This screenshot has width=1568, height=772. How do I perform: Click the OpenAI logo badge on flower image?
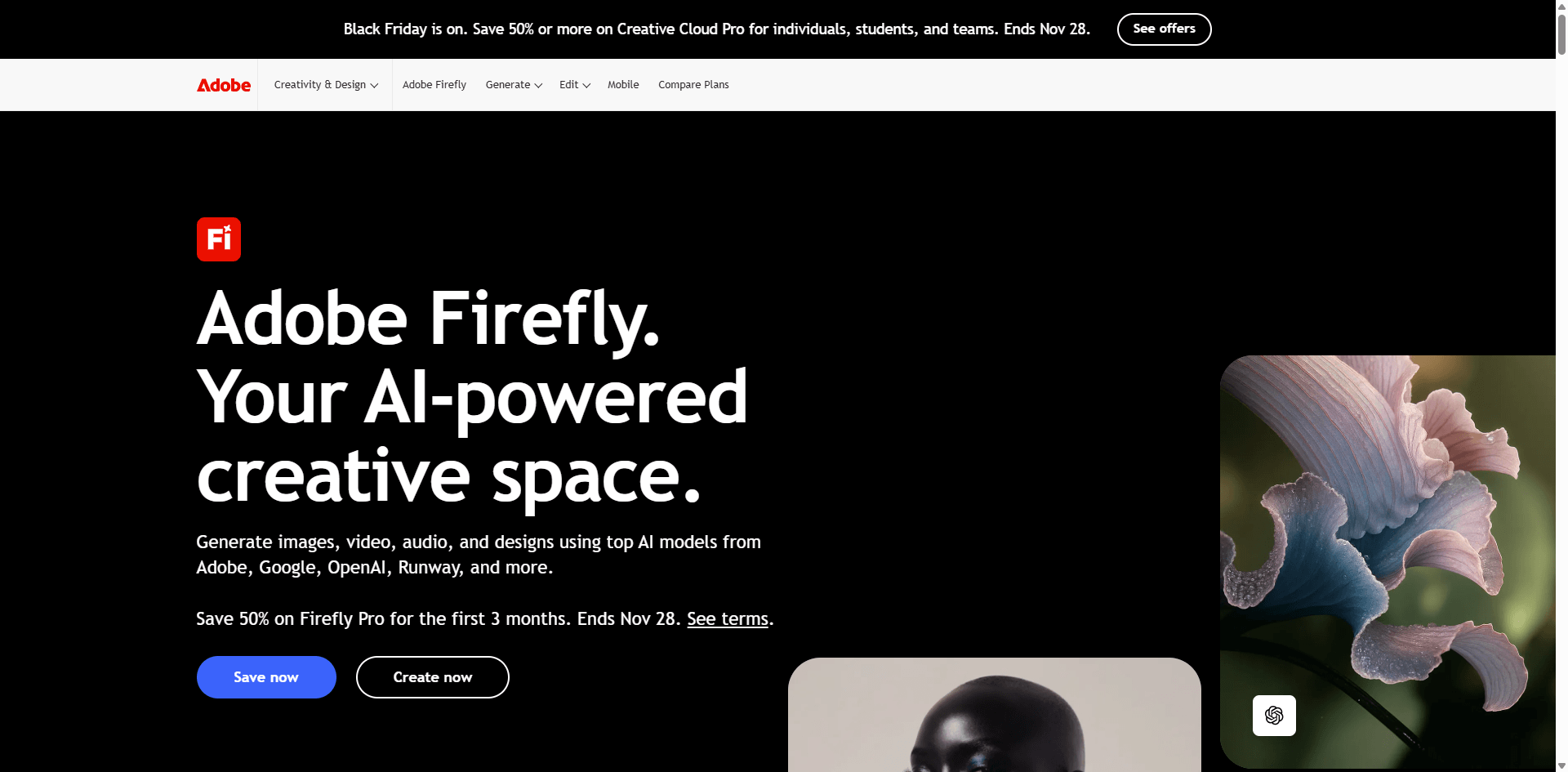point(1274,716)
